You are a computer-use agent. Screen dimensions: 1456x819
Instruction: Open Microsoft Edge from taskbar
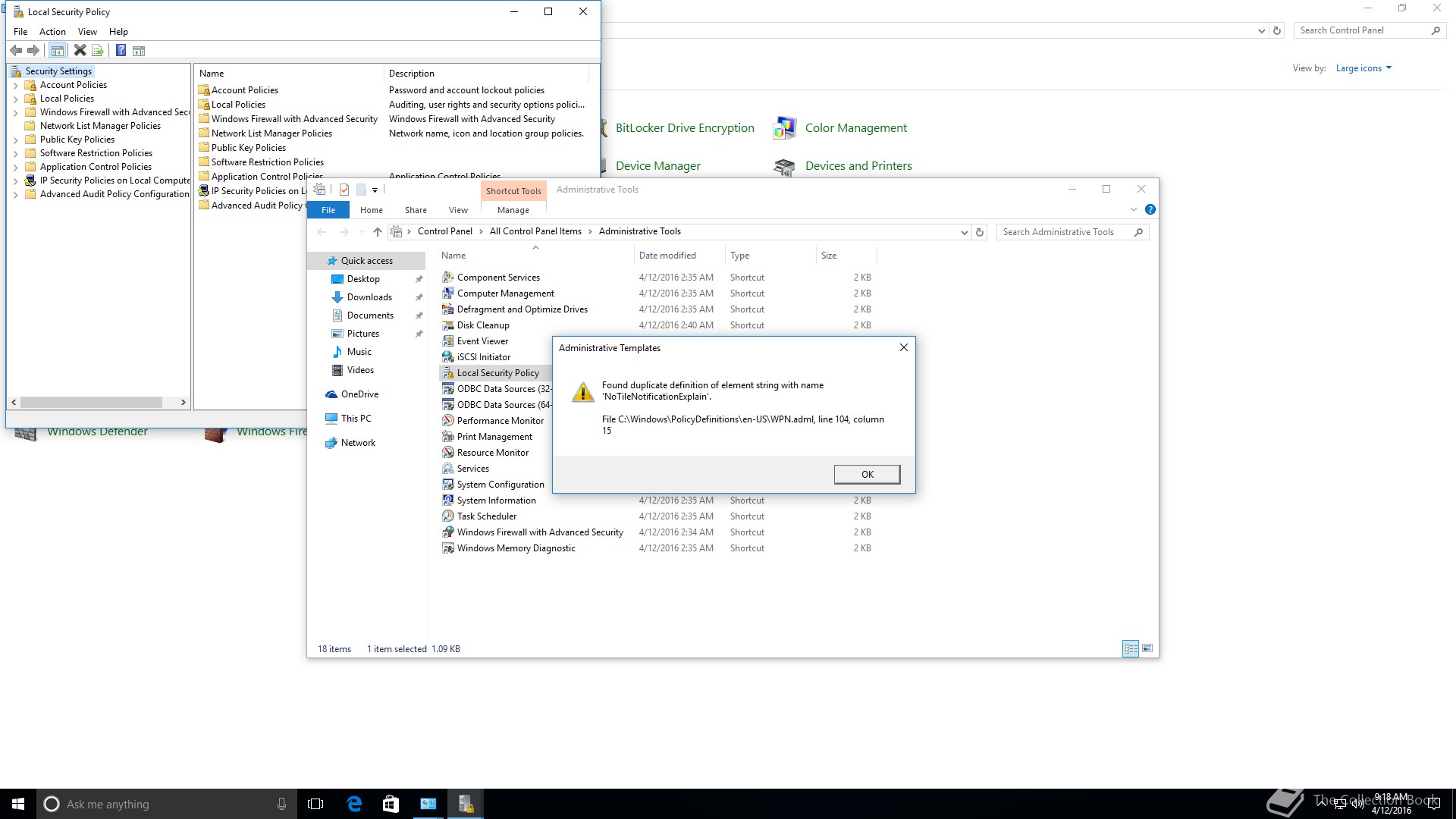[354, 804]
